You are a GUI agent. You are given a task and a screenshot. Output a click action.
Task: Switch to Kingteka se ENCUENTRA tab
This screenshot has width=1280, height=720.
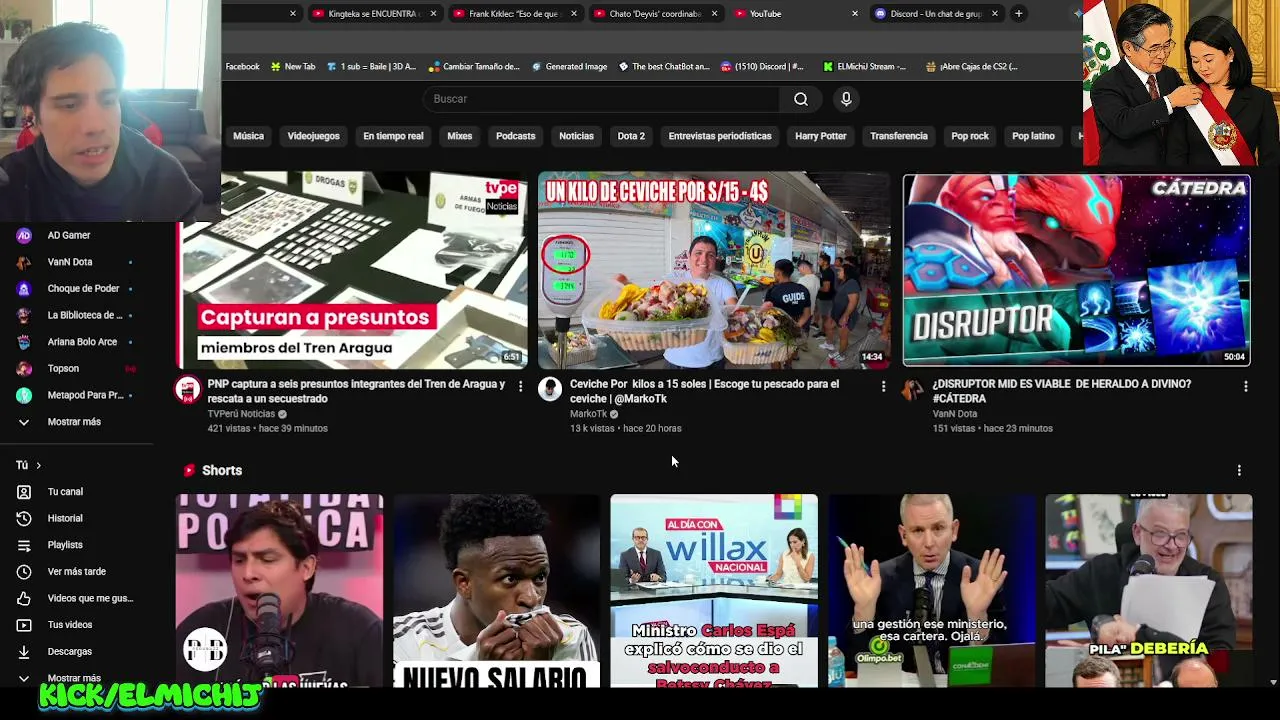click(x=372, y=14)
